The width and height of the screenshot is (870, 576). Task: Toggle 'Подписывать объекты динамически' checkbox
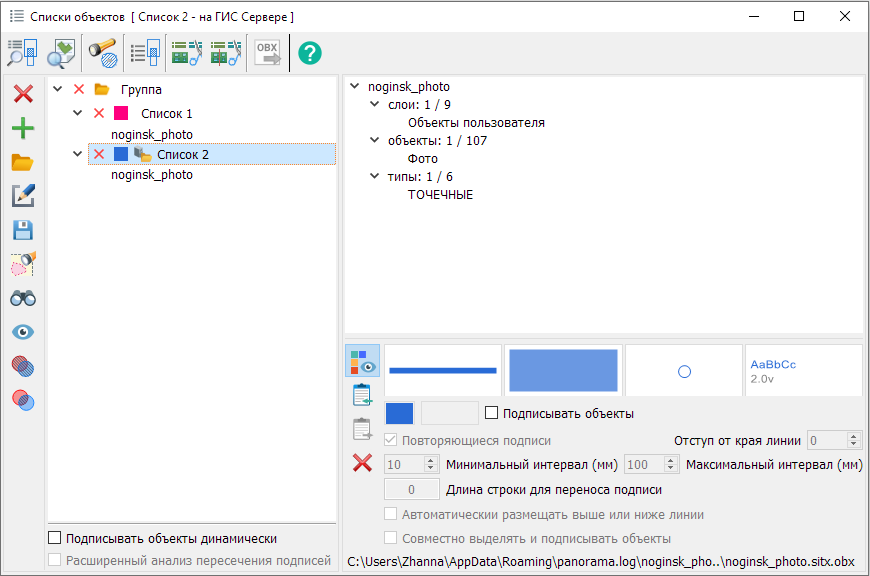[x=55, y=538]
